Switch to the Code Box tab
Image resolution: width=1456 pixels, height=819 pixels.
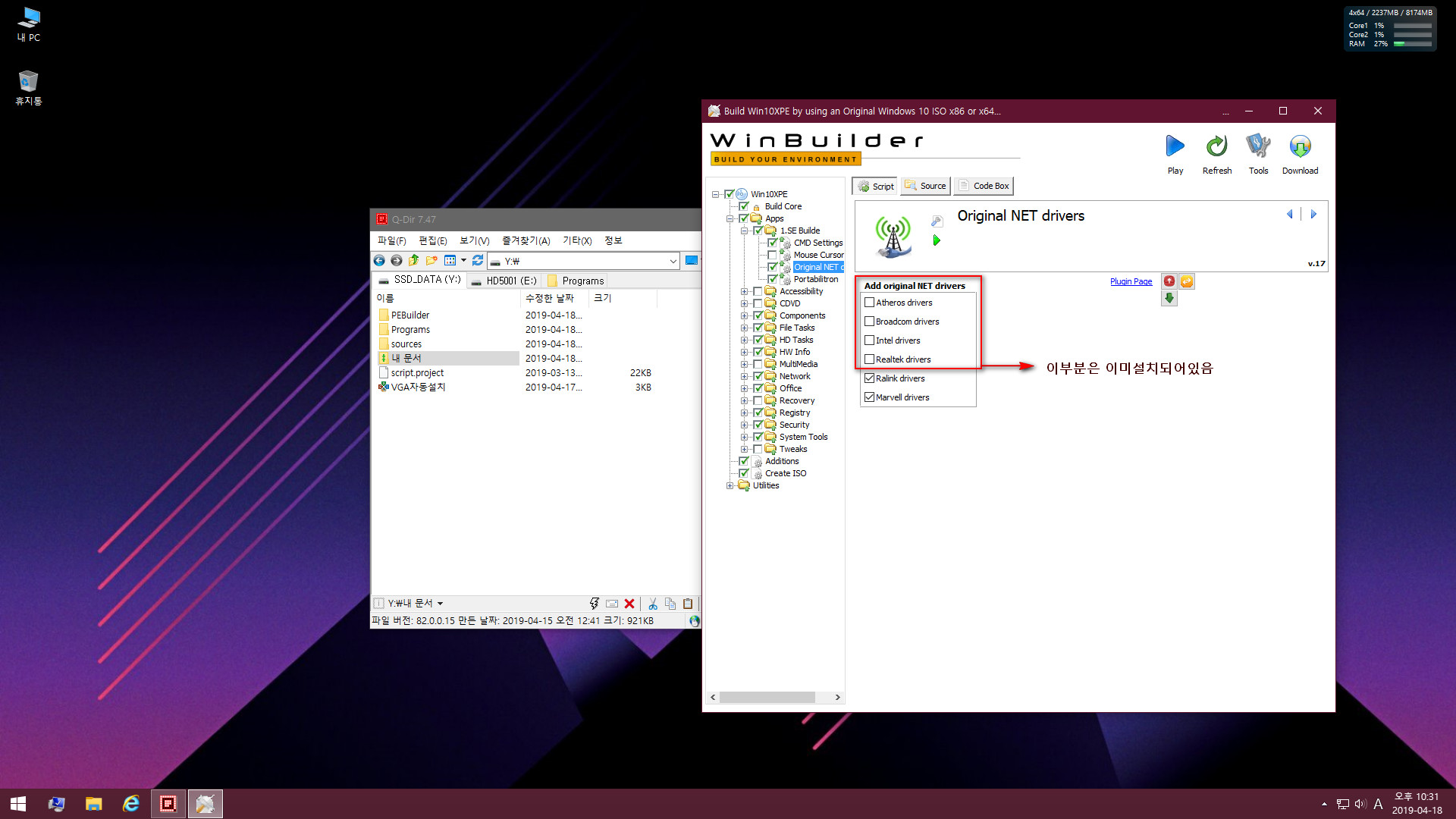click(x=984, y=186)
